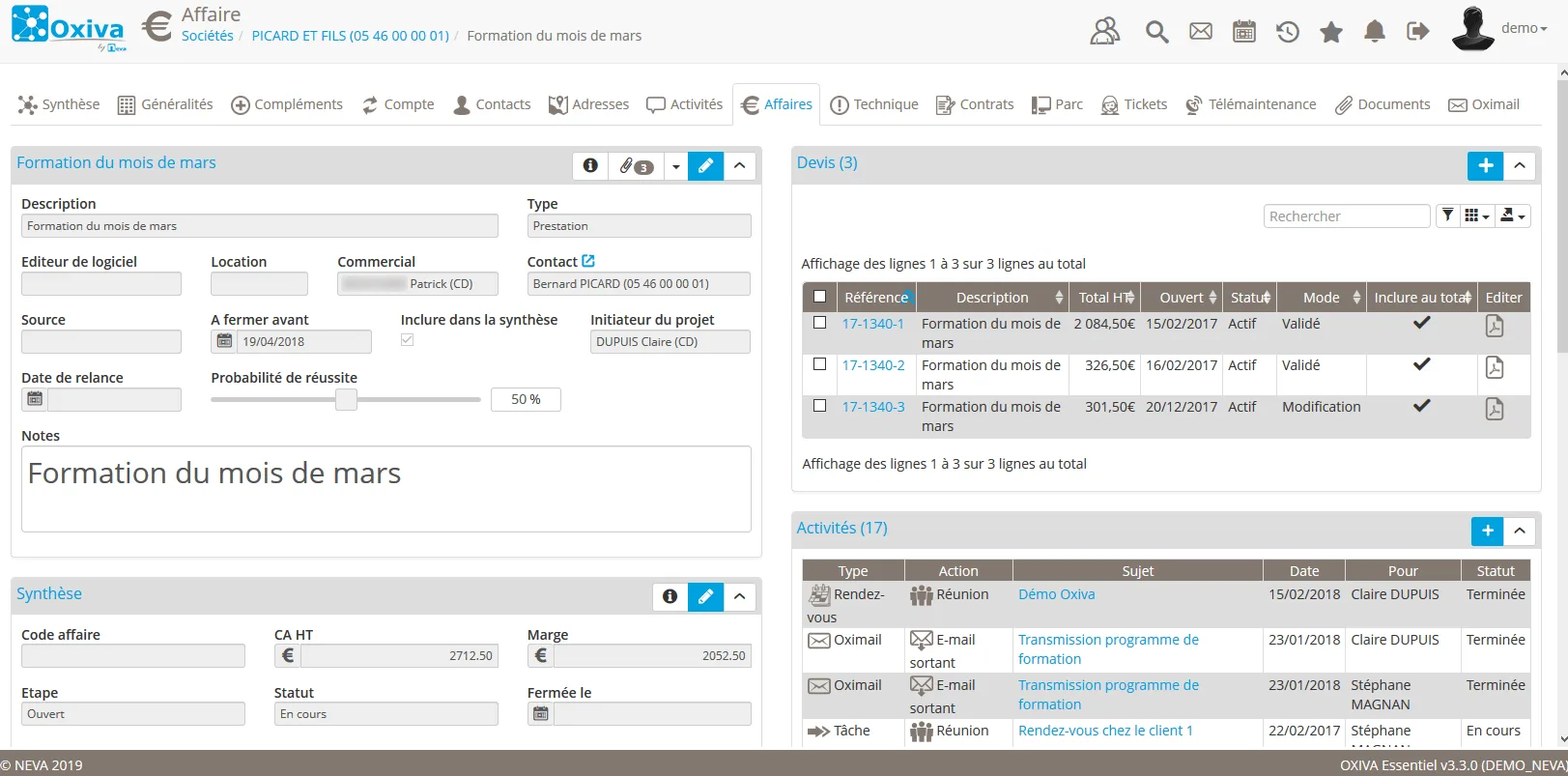Click the Notes text area
The width and height of the screenshot is (1568, 776).
386,489
